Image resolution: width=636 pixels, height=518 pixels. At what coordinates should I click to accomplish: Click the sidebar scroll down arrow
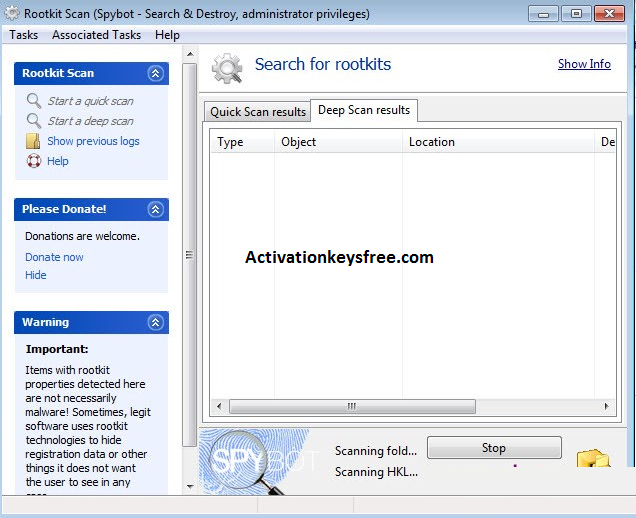(190, 486)
